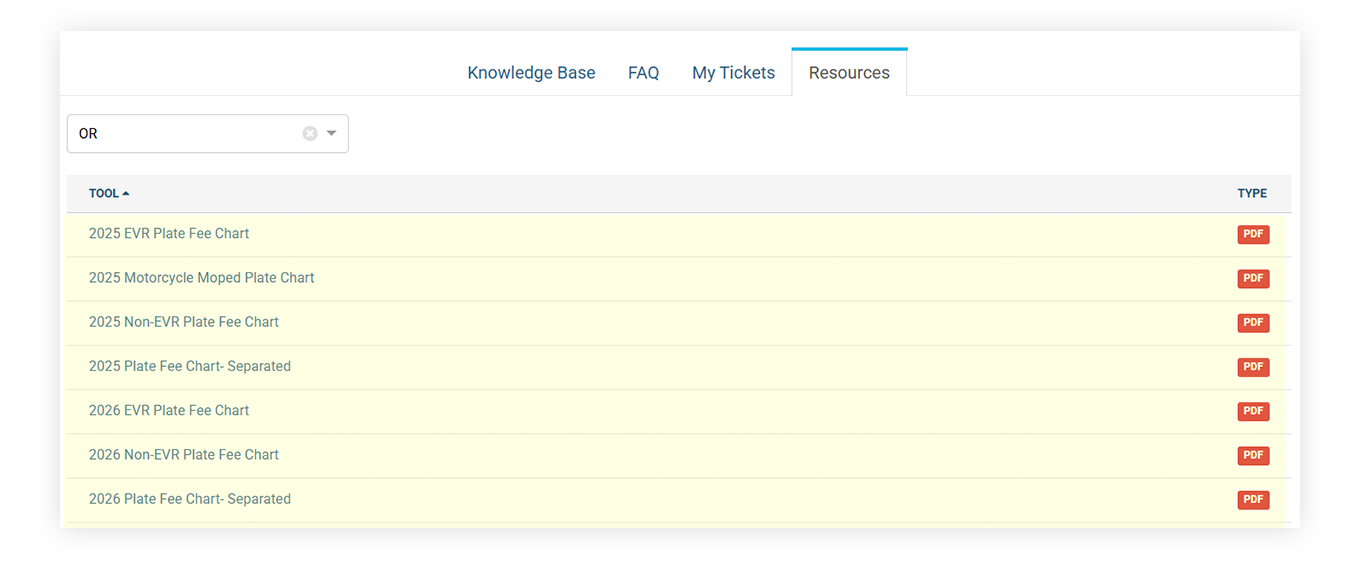Open 2026 Non-EVR Plate Fee Chart link
The height and width of the screenshot is (570, 1360).
click(x=184, y=454)
